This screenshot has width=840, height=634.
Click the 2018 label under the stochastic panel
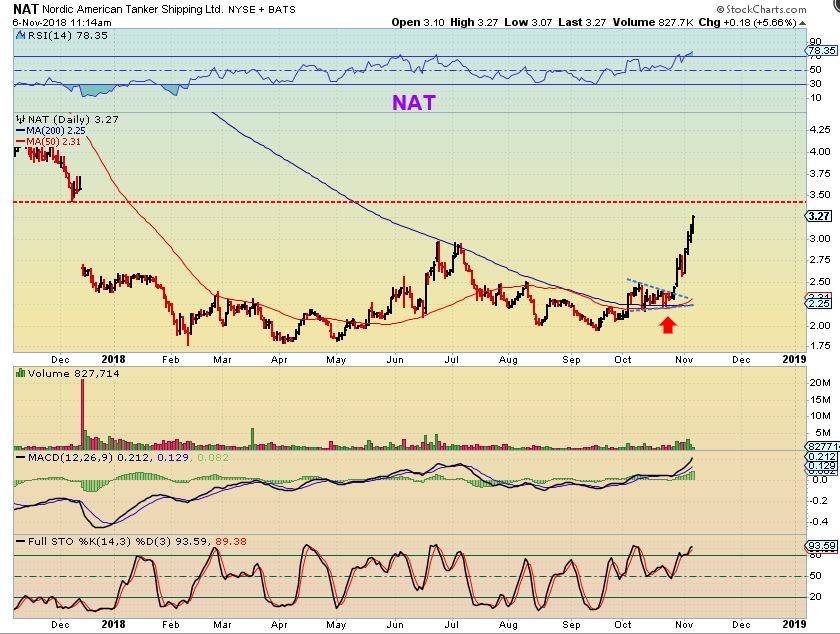[113, 624]
